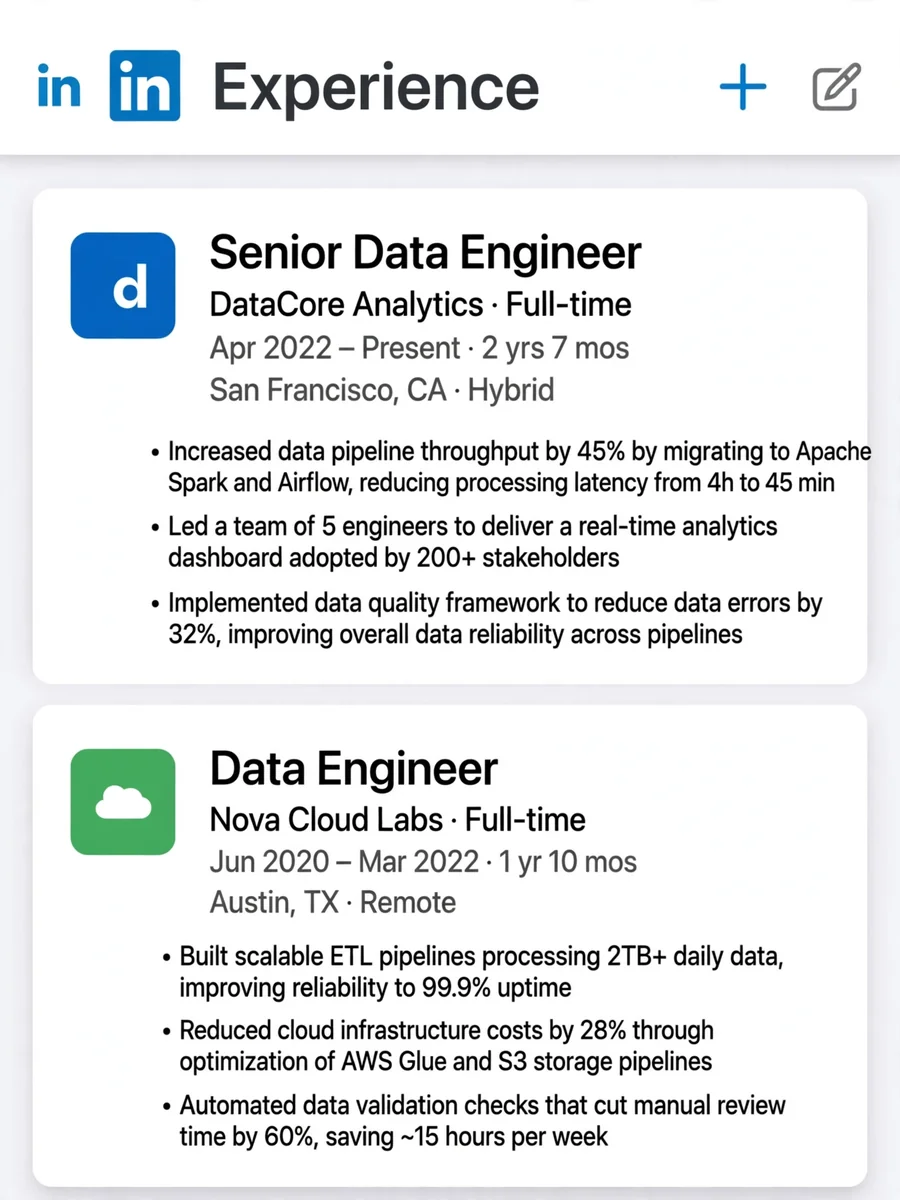Open the Senior Data Engineer position
900x1200 pixels.
pyautogui.click(x=425, y=253)
